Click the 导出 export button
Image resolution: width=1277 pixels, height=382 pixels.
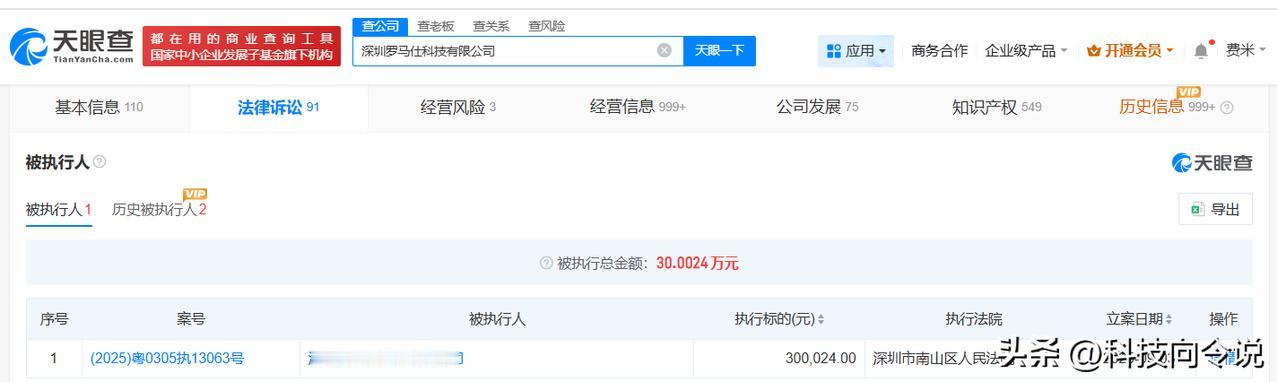pyautogui.click(x=1215, y=209)
